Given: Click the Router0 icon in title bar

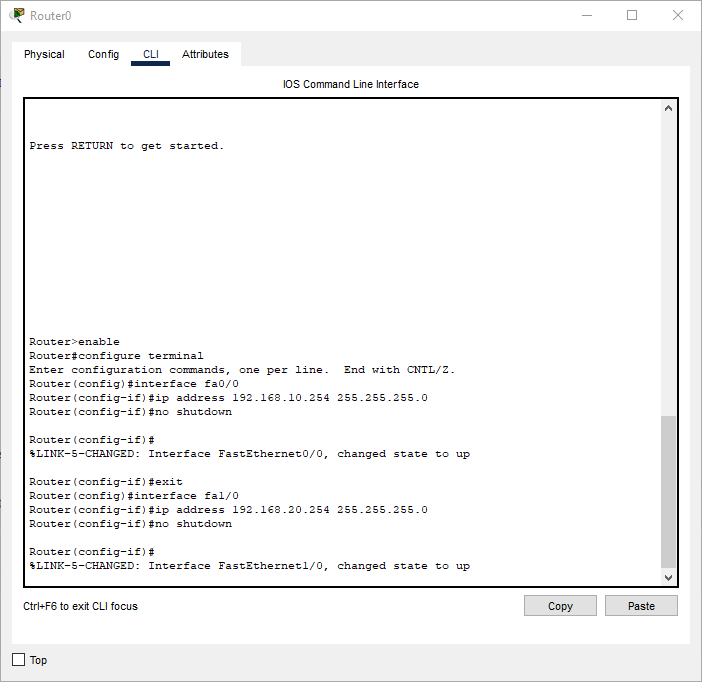Looking at the screenshot, I should tap(17, 15).
